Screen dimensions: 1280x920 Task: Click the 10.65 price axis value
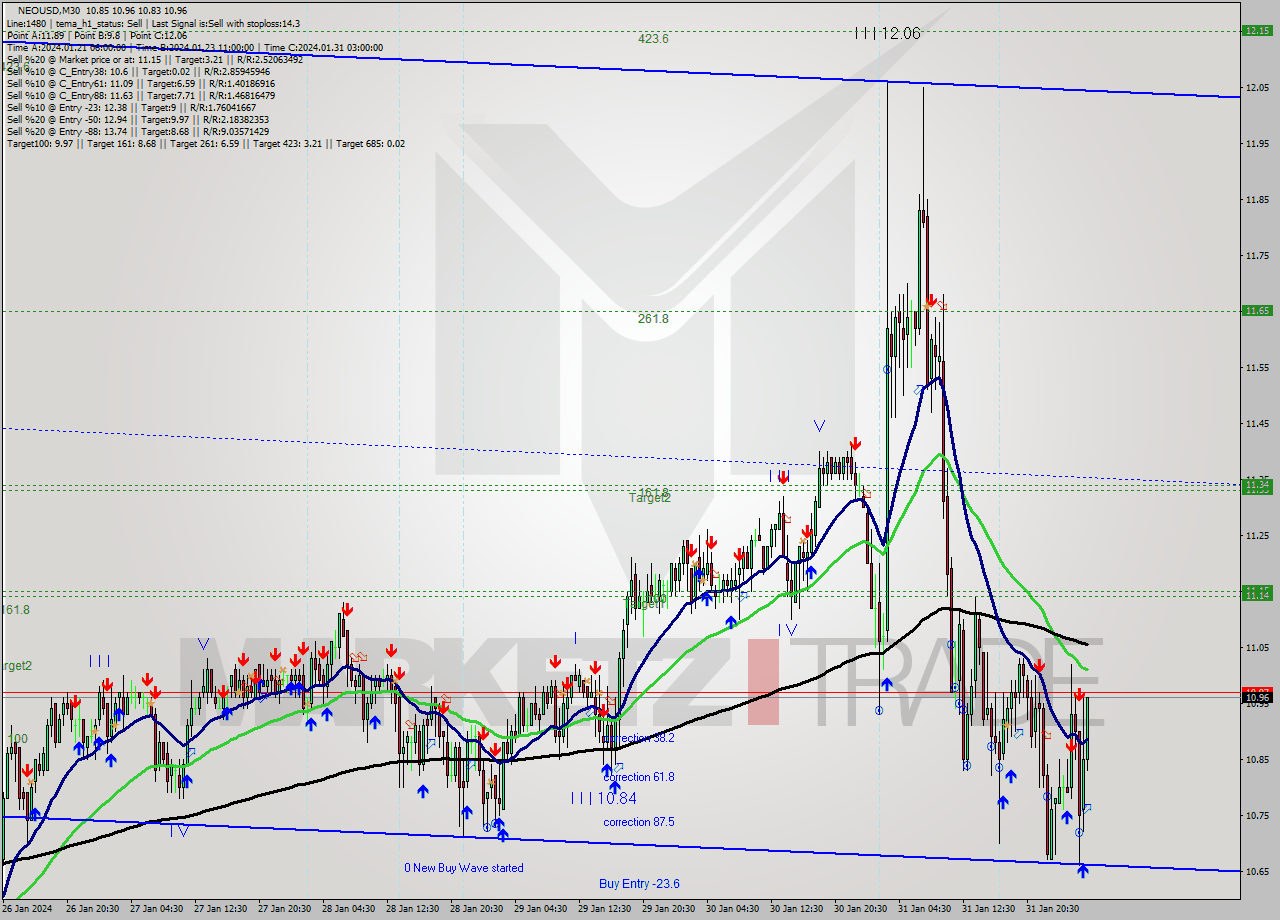point(1256,872)
